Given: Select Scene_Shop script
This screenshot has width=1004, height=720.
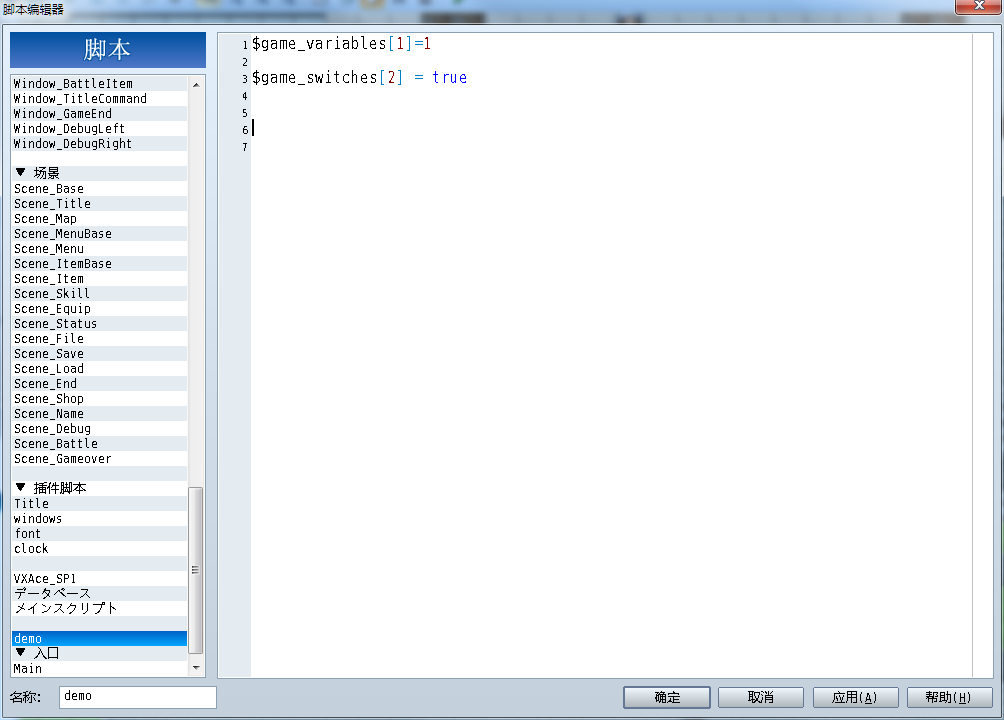Looking at the screenshot, I should 99,399.
